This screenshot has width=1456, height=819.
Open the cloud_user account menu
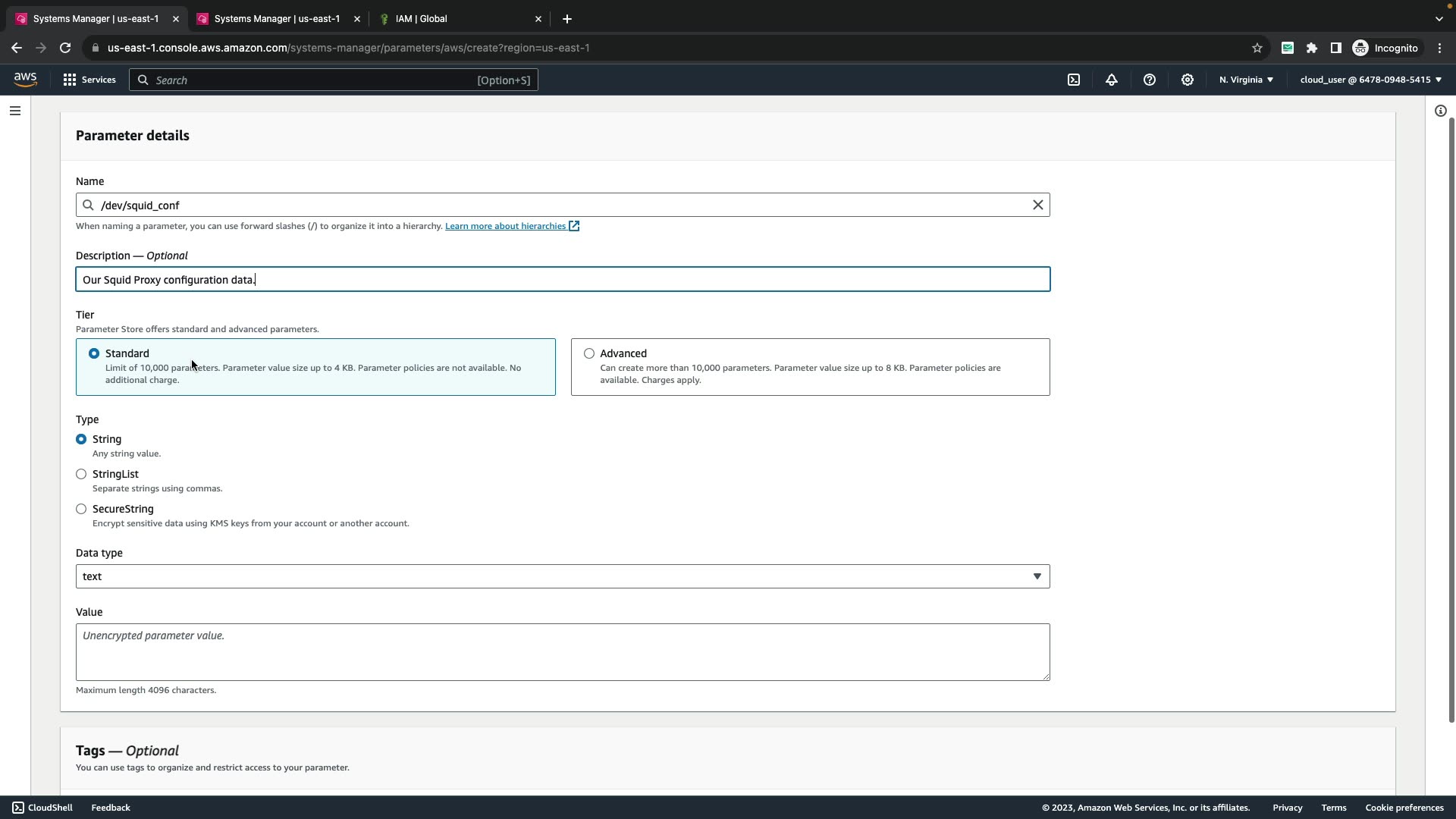tap(1370, 80)
